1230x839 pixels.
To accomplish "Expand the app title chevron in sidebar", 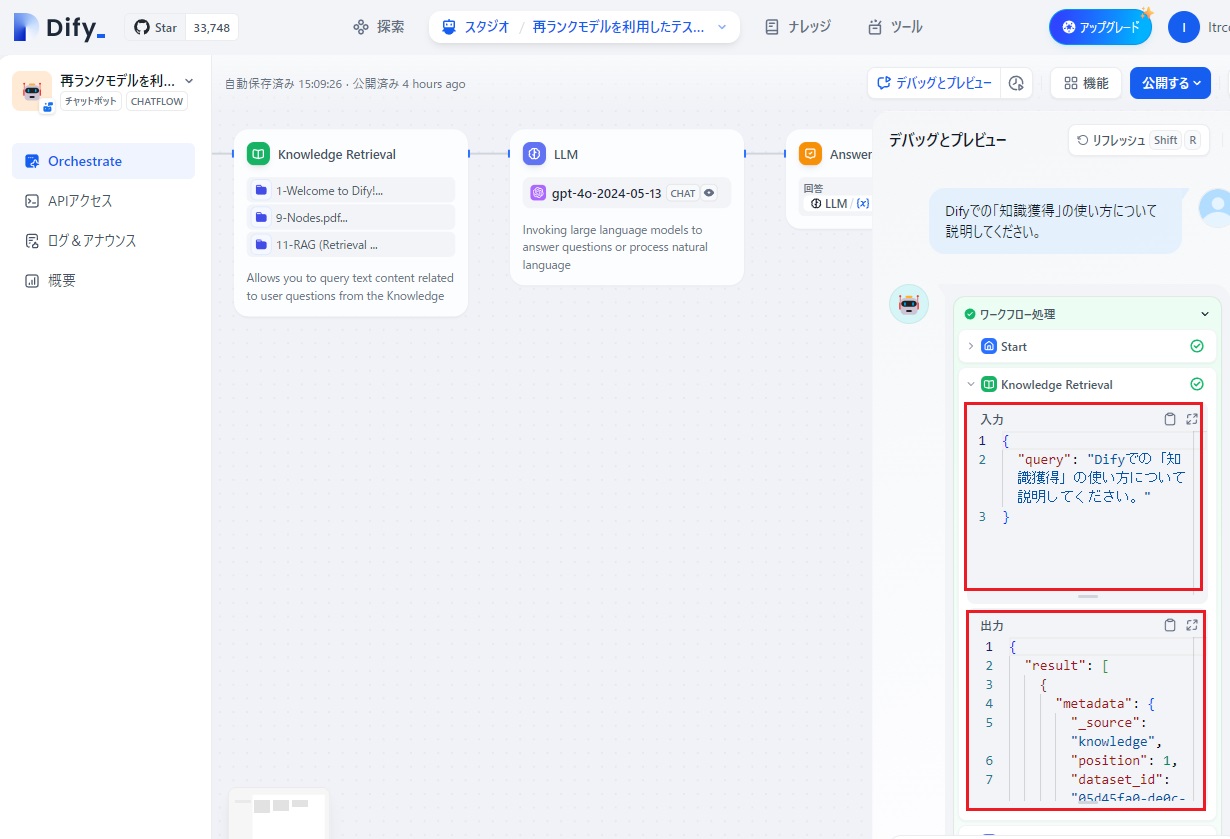I will (189, 81).
